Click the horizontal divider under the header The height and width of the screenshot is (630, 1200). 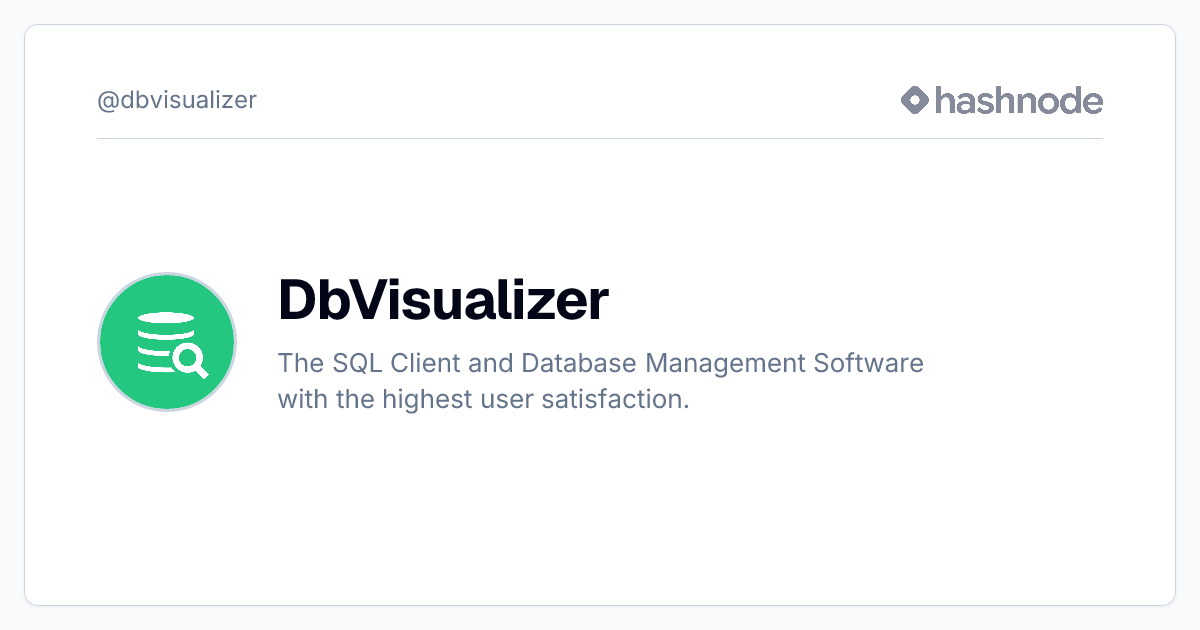pyautogui.click(x=600, y=138)
